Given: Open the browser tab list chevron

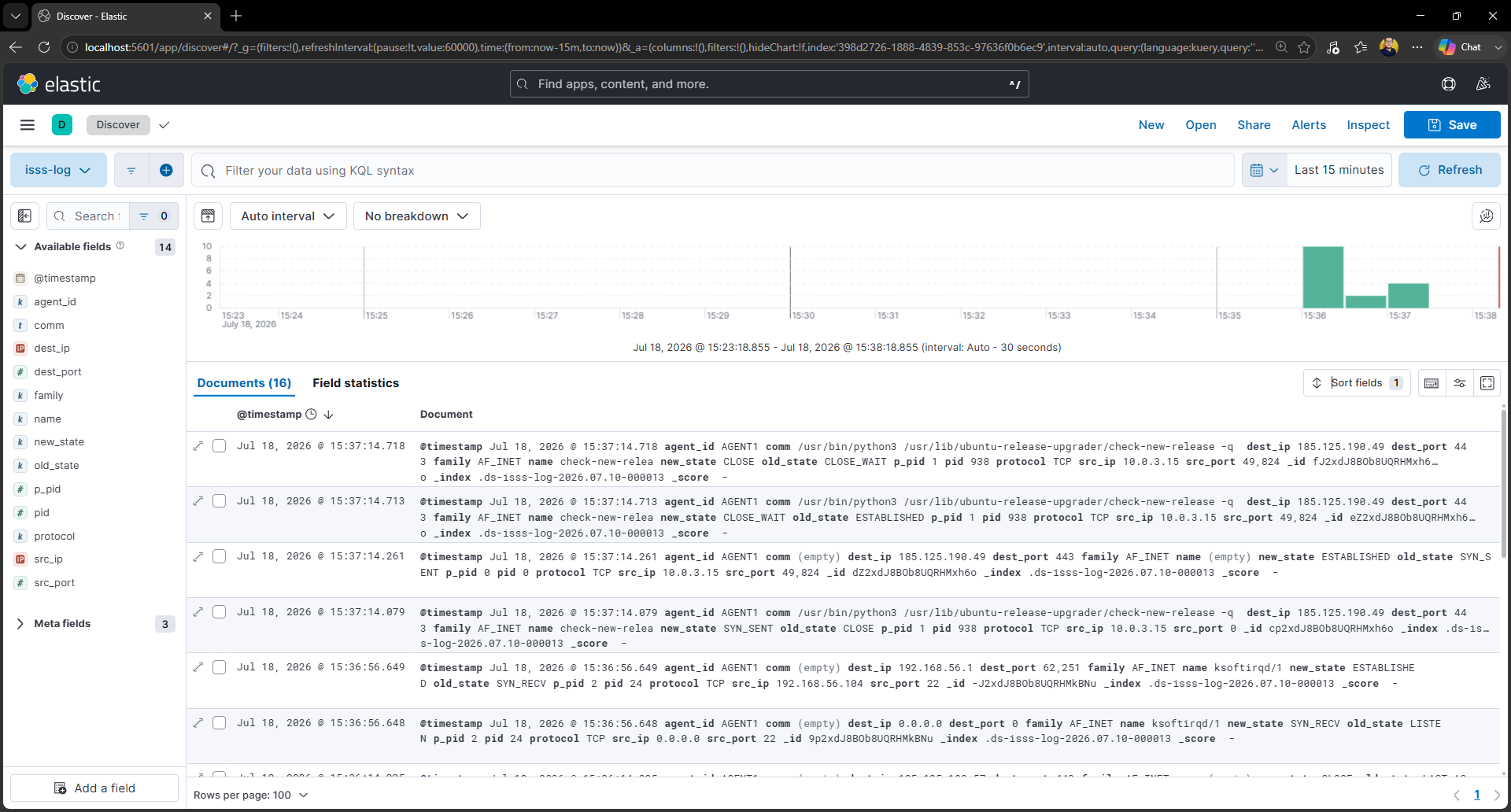Looking at the screenshot, I should [x=15, y=16].
